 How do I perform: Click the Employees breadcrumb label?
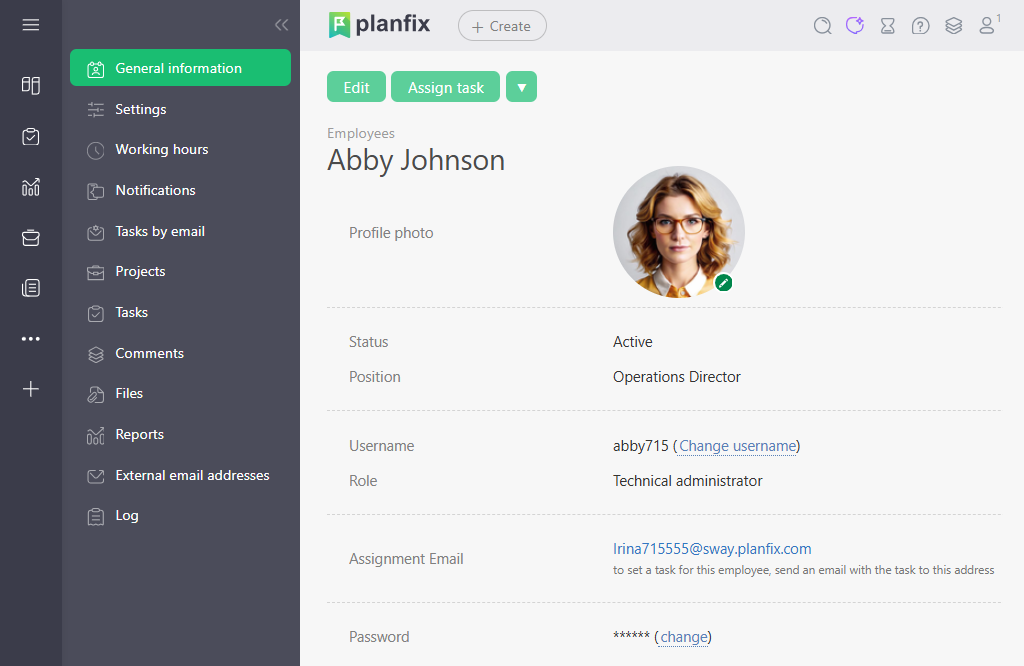[x=360, y=133]
